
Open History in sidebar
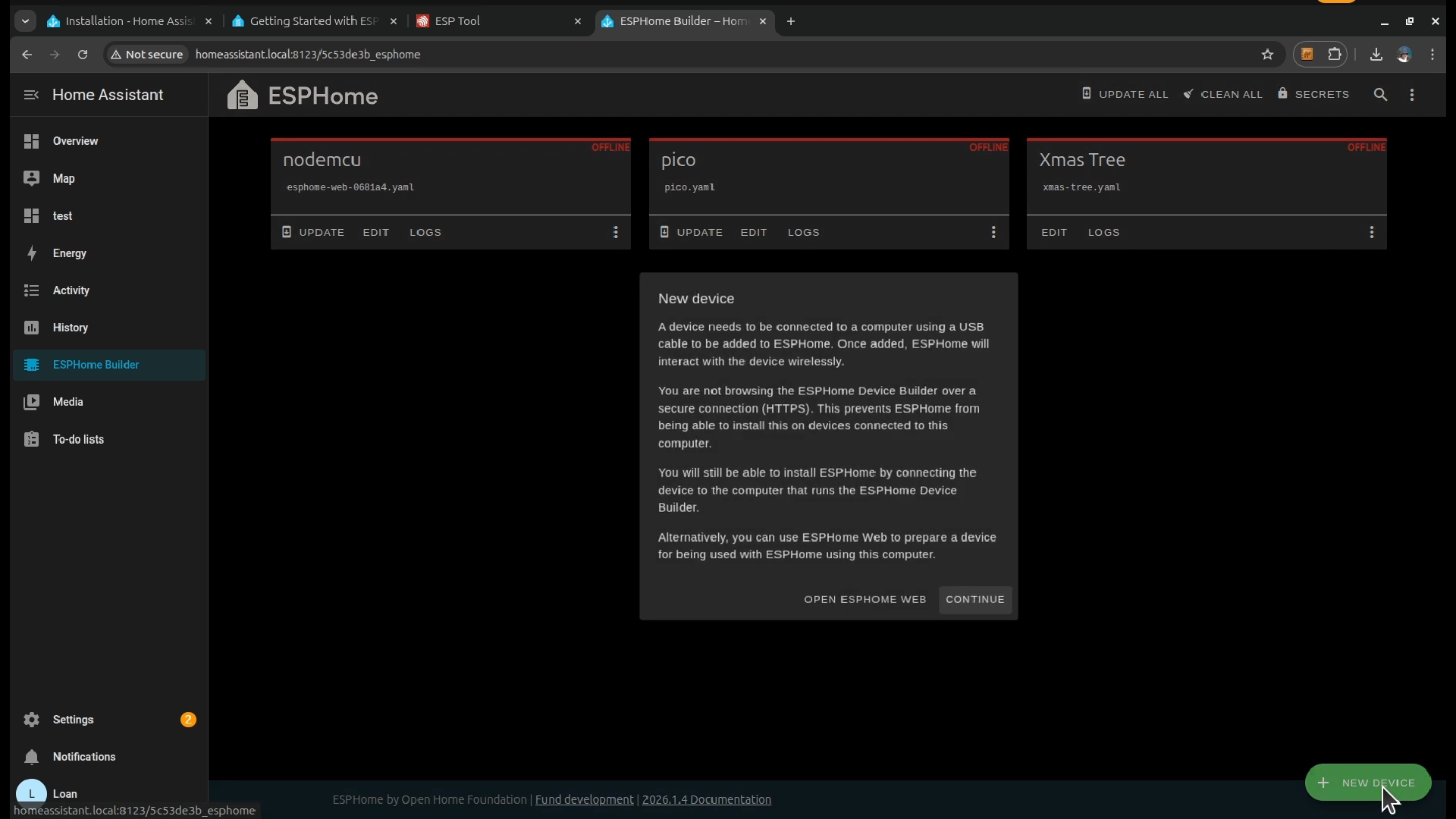109,328
